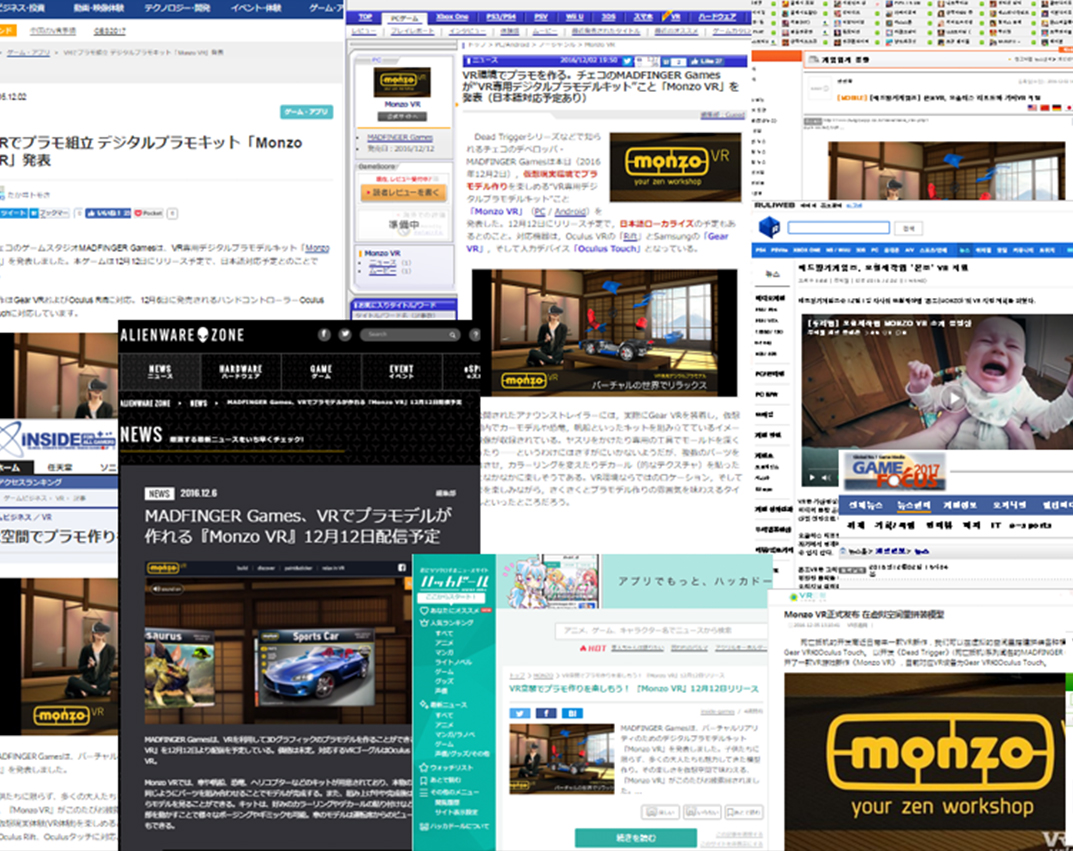The width and height of the screenshot is (1073, 851).
Task: Click the Like button on 4Gamer article bar
Action: coord(706,62)
